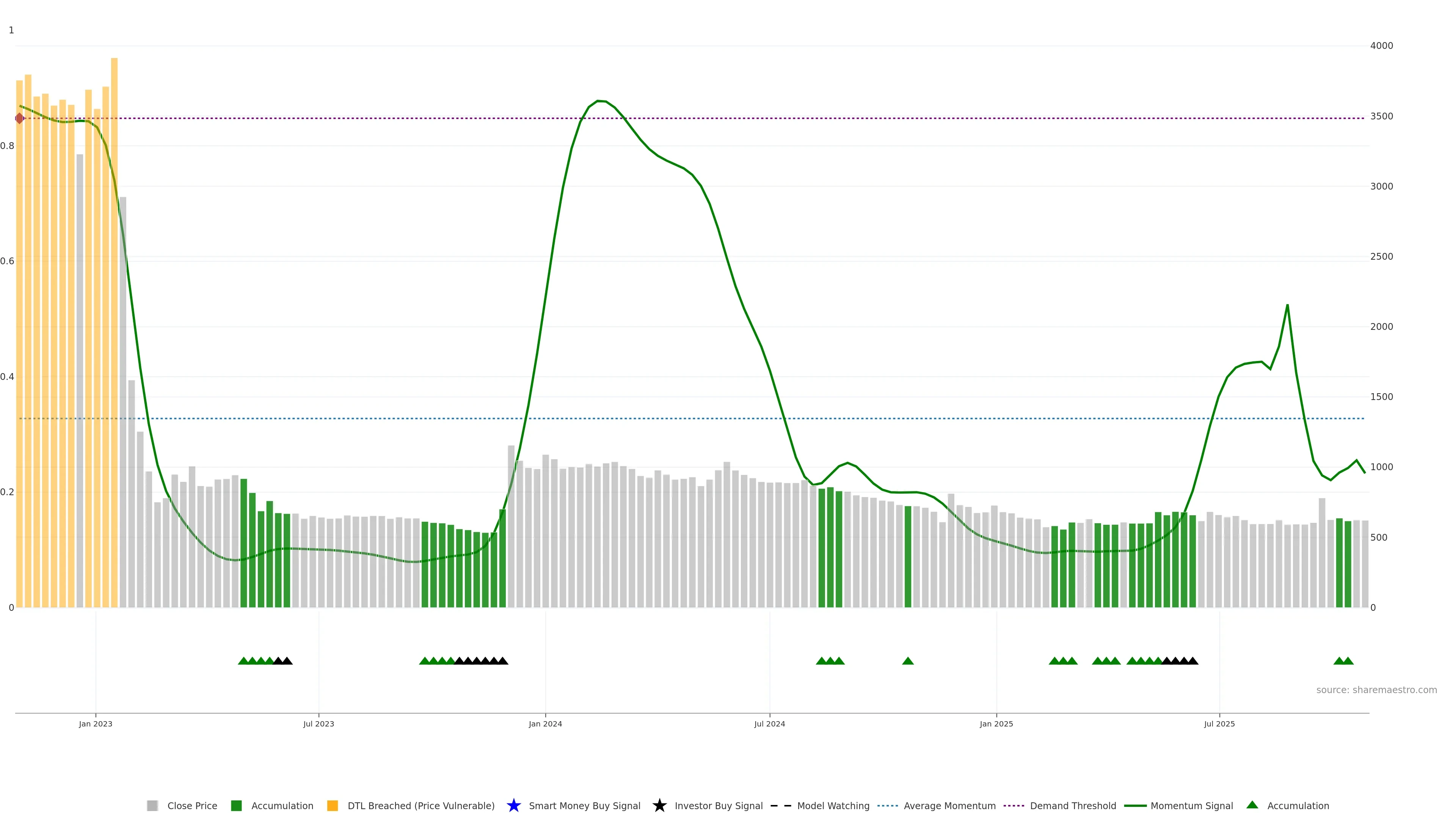Click the dotted Average Momentum legend symbol
This screenshot has height=819, width=1456.
[x=887, y=806]
